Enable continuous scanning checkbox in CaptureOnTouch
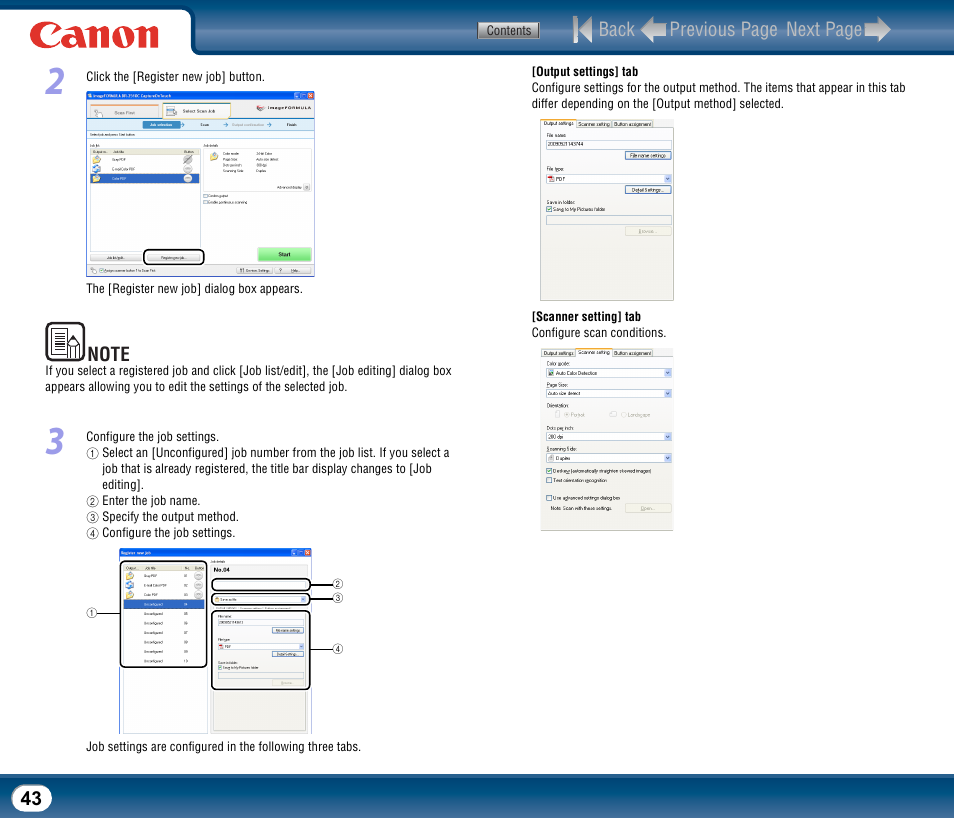 tap(206, 202)
